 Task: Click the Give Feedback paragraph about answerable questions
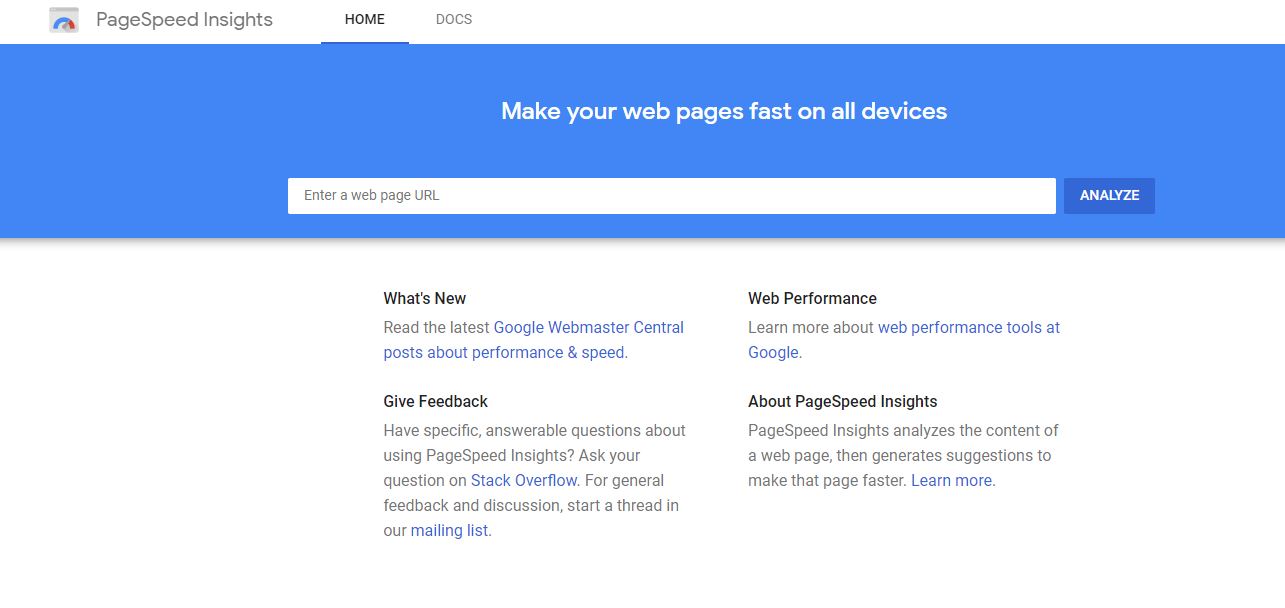(x=534, y=480)
